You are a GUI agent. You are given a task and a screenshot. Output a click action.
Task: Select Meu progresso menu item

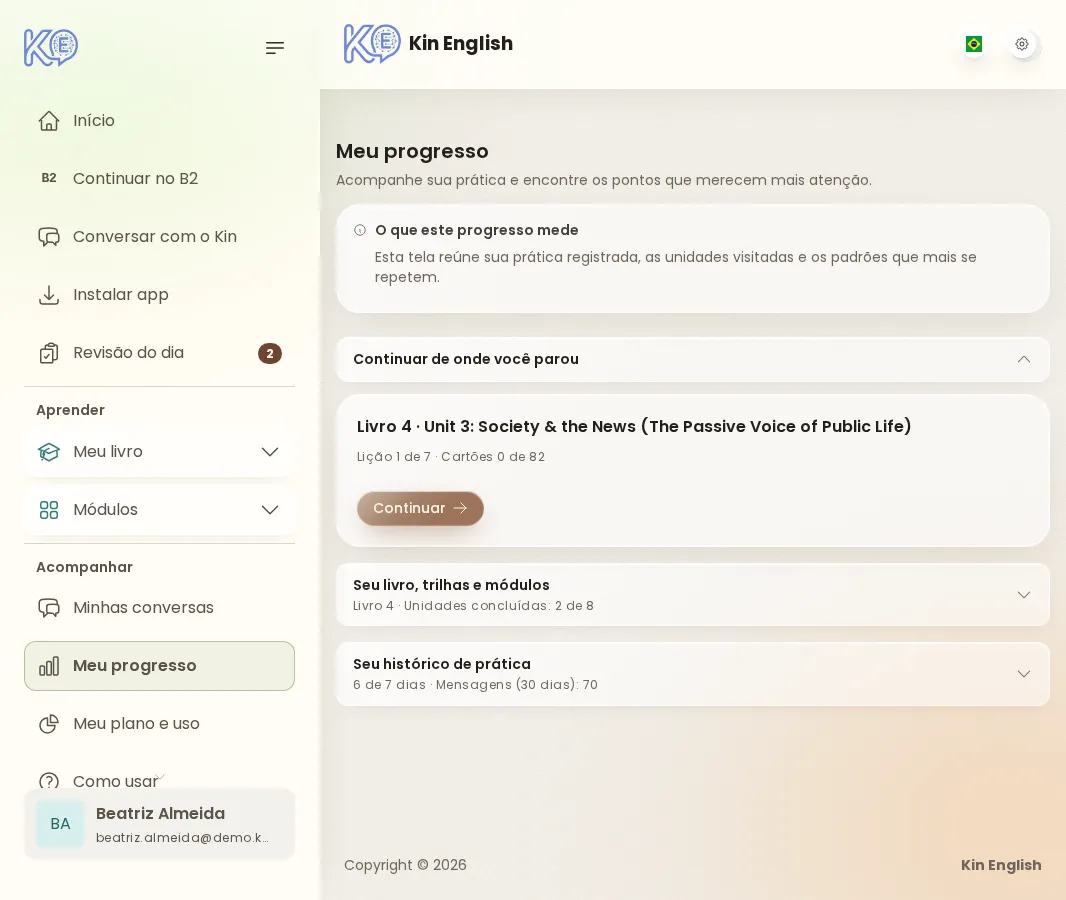pyautogui.click(x=159, y=666)
